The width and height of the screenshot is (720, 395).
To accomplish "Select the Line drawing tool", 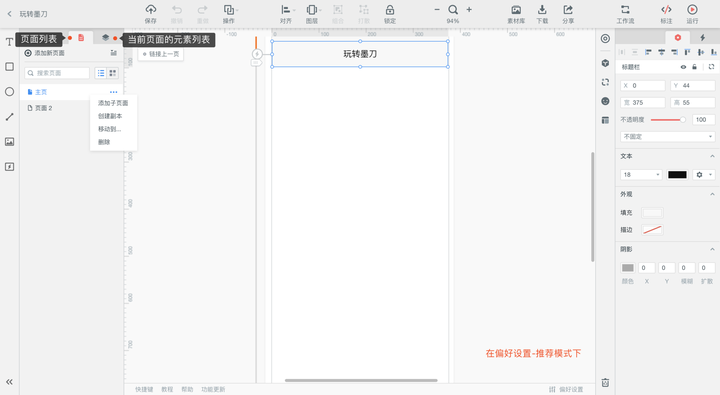I will coord(9,117).
